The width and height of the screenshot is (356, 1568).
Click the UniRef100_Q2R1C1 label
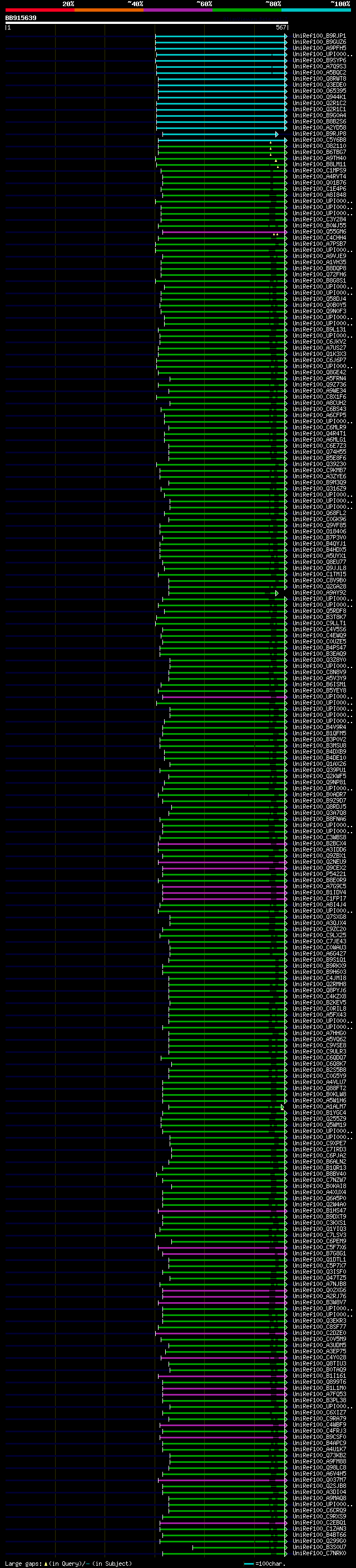coord(319,110)
